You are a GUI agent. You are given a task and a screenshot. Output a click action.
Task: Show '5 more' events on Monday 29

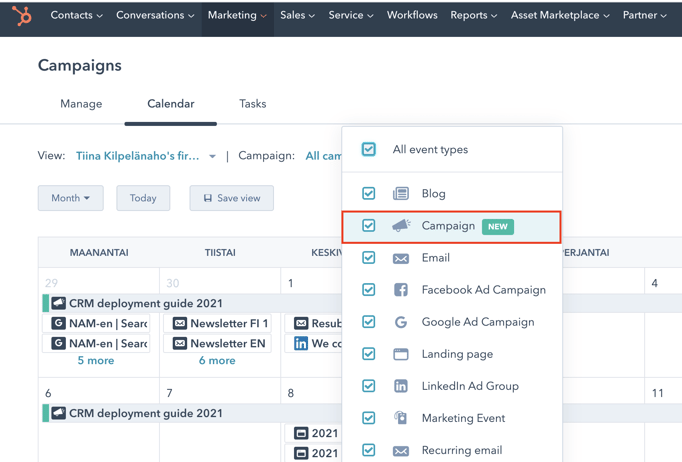[96, 361]
